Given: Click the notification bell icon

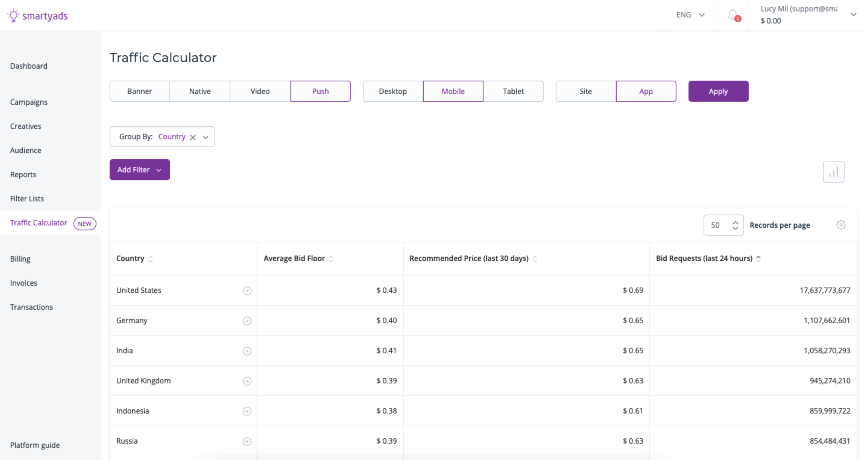Looking at the screenshot, I should 733,15.
